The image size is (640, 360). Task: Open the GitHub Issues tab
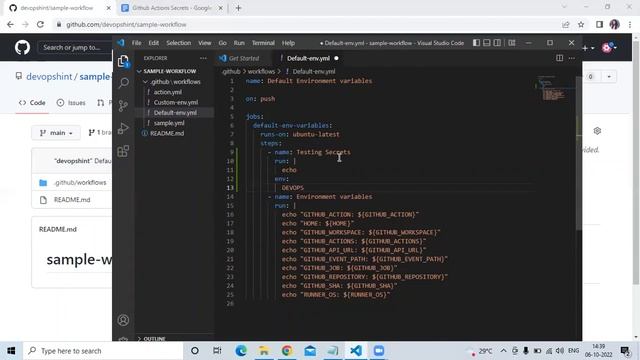pos(71,102)
